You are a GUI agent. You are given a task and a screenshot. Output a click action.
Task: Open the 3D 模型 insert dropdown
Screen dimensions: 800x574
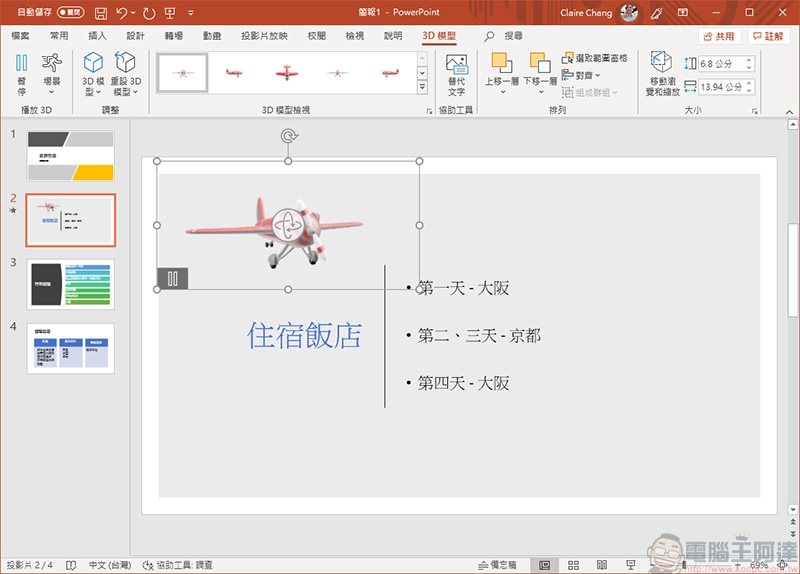(93, 74)
